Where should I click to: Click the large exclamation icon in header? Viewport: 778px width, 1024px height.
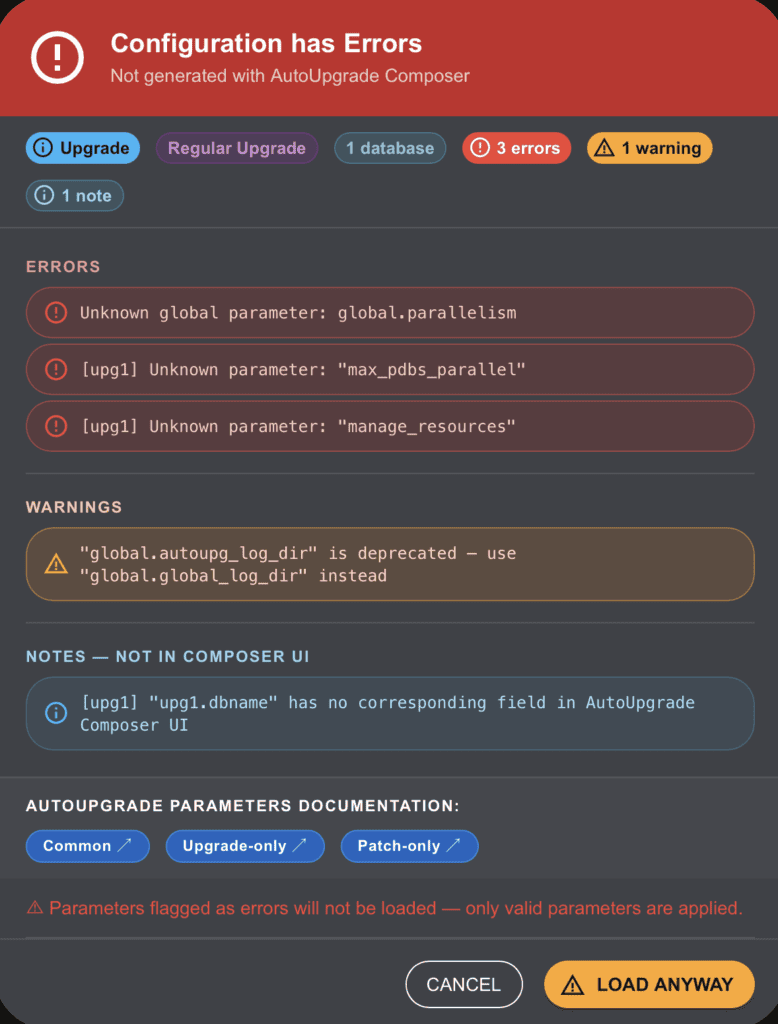tap(58, 57)
